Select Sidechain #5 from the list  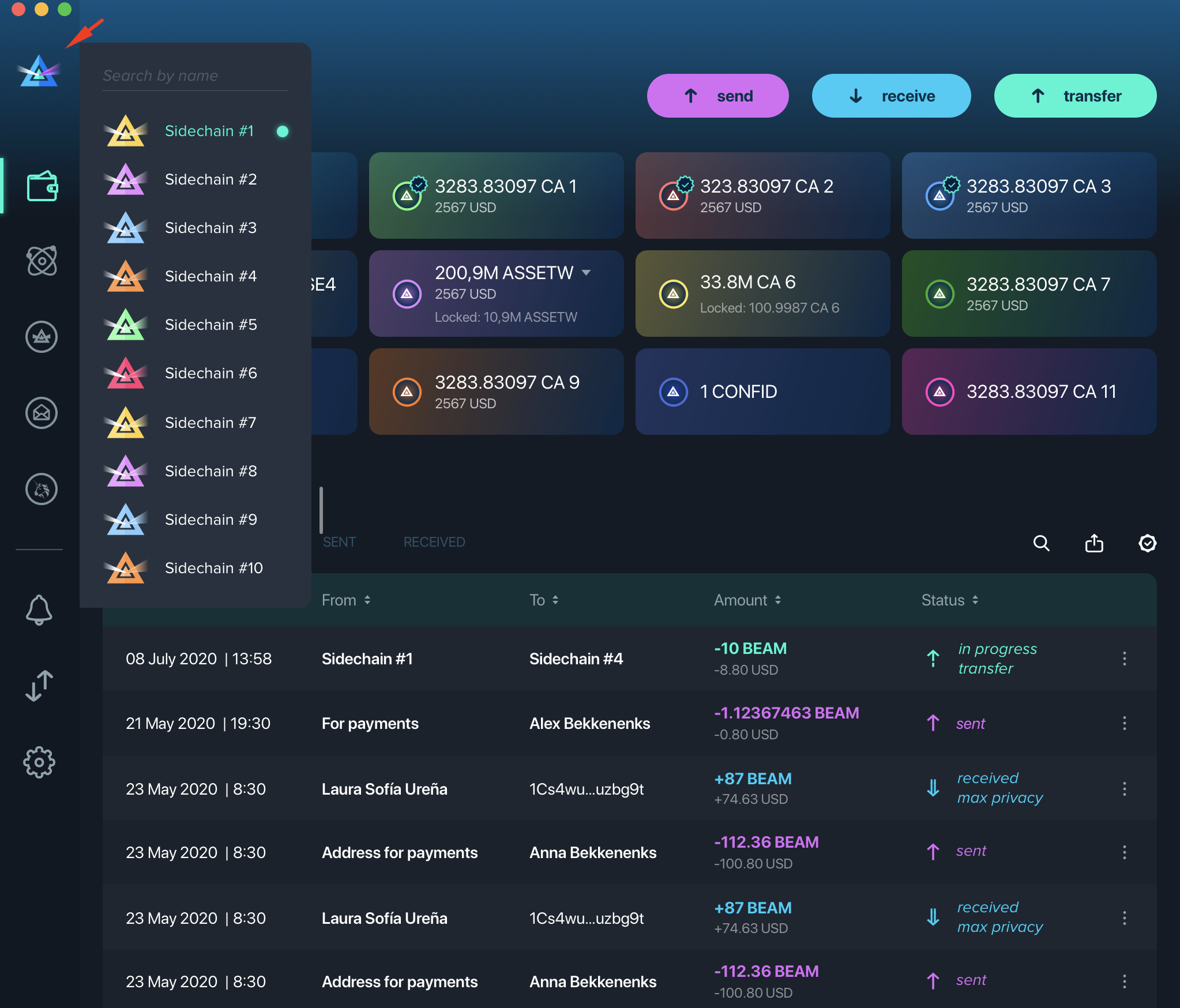(x=211, y=325)
